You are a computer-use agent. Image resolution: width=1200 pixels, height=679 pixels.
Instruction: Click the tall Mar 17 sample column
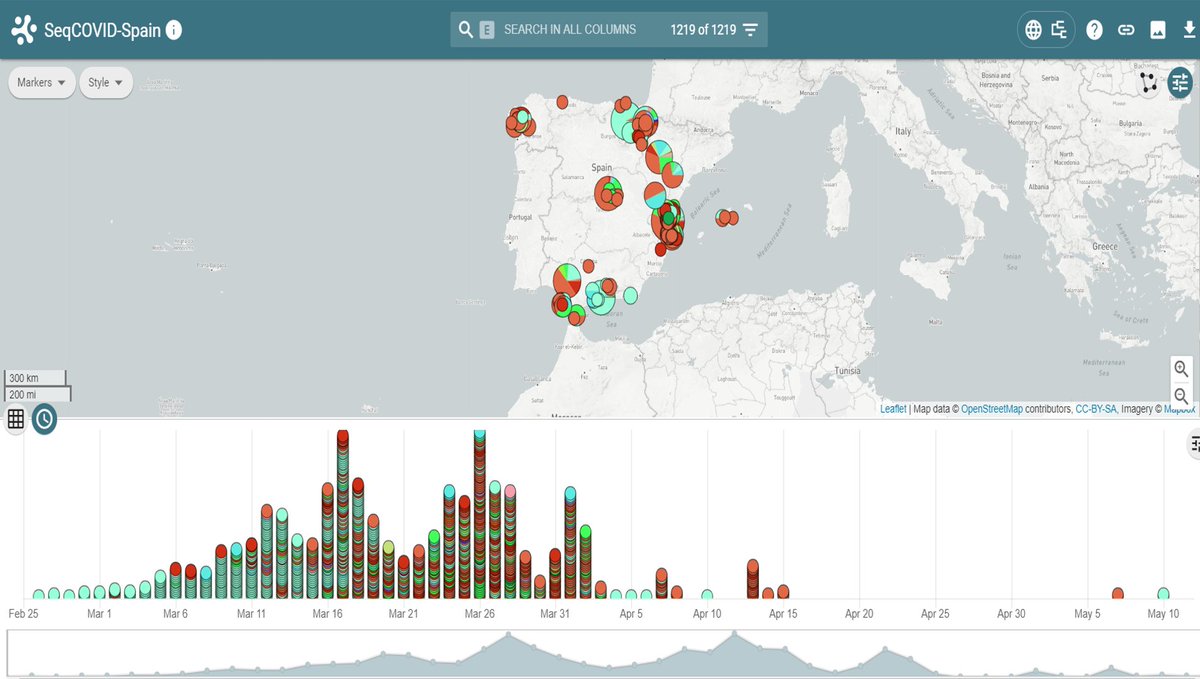pyautogui.click(x=342, y=514)
